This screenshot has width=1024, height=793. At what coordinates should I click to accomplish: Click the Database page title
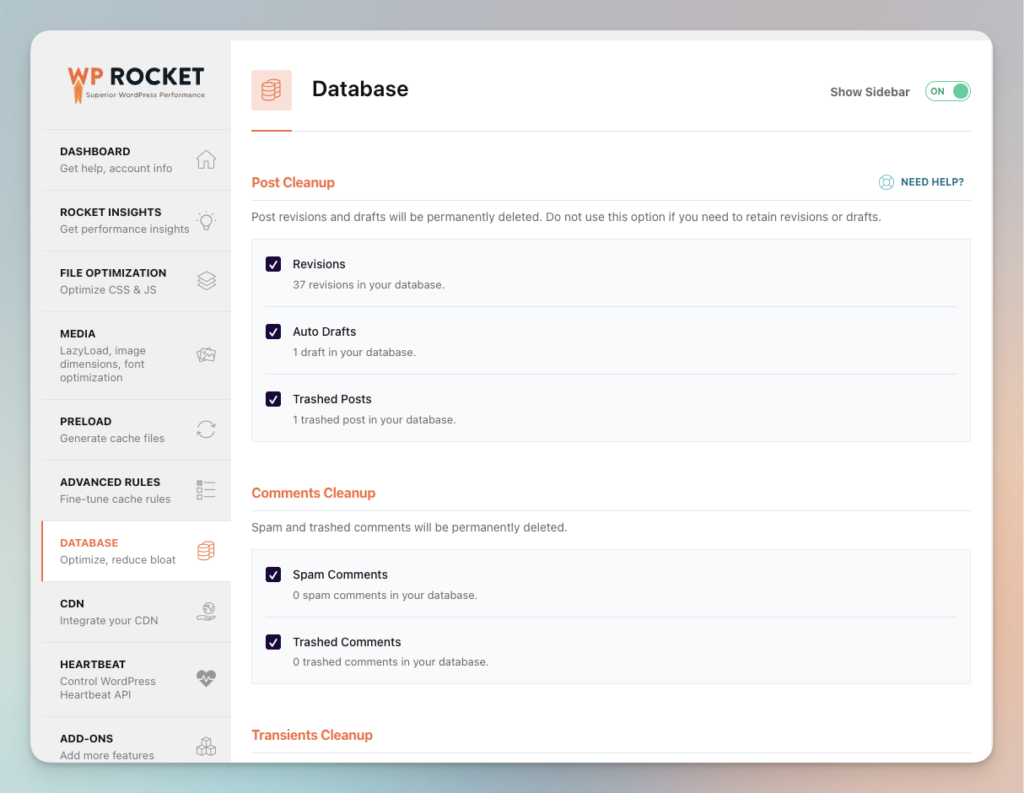[x=360, y=89]
